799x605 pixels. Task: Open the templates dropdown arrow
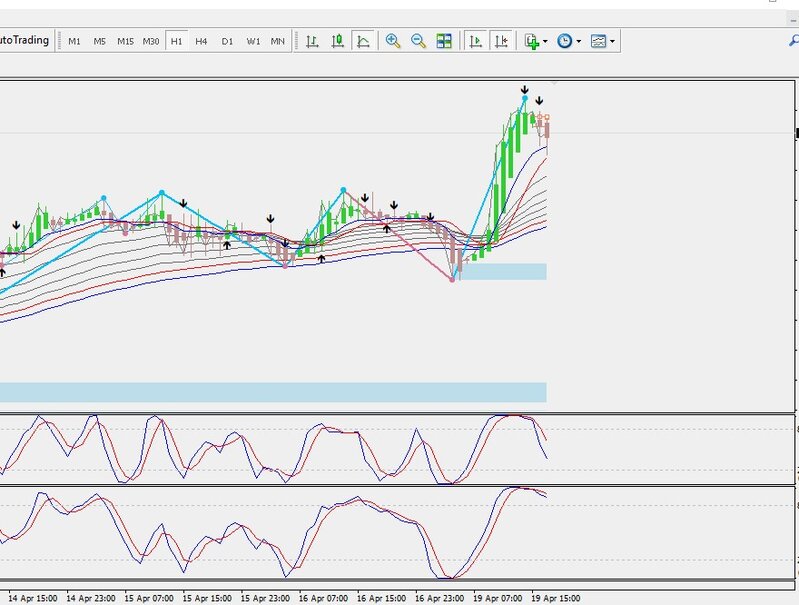click(x=612, y=42)
